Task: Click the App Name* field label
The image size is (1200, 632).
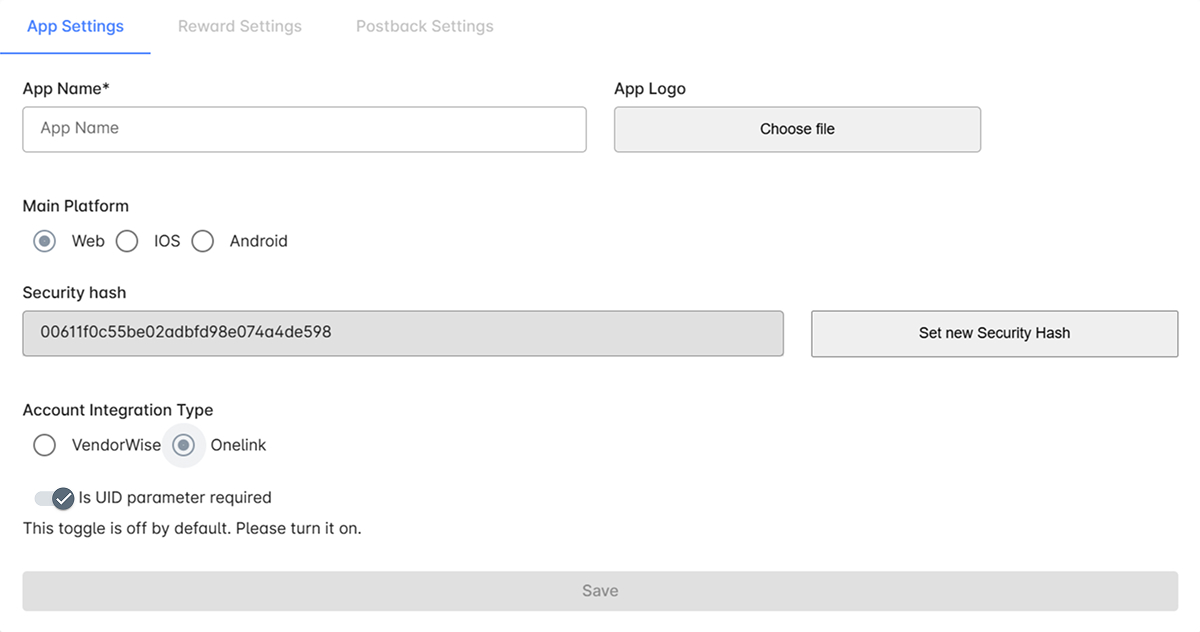Action: [x=66, y=89]
